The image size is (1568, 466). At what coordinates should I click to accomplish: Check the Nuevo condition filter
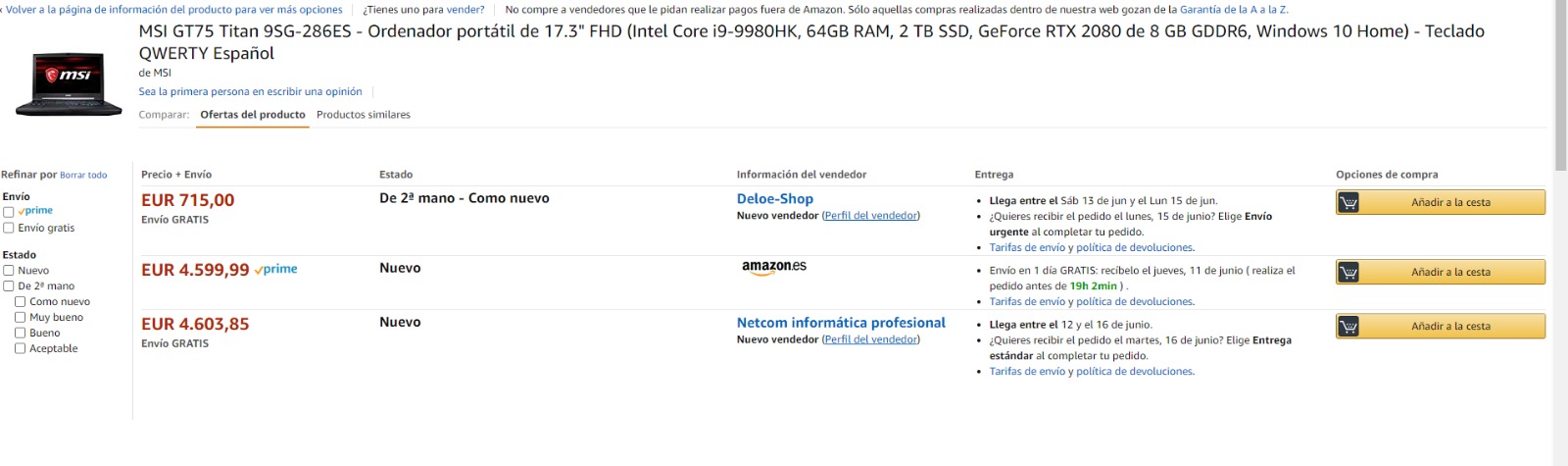pyautogui.click(x=9, y=271)
